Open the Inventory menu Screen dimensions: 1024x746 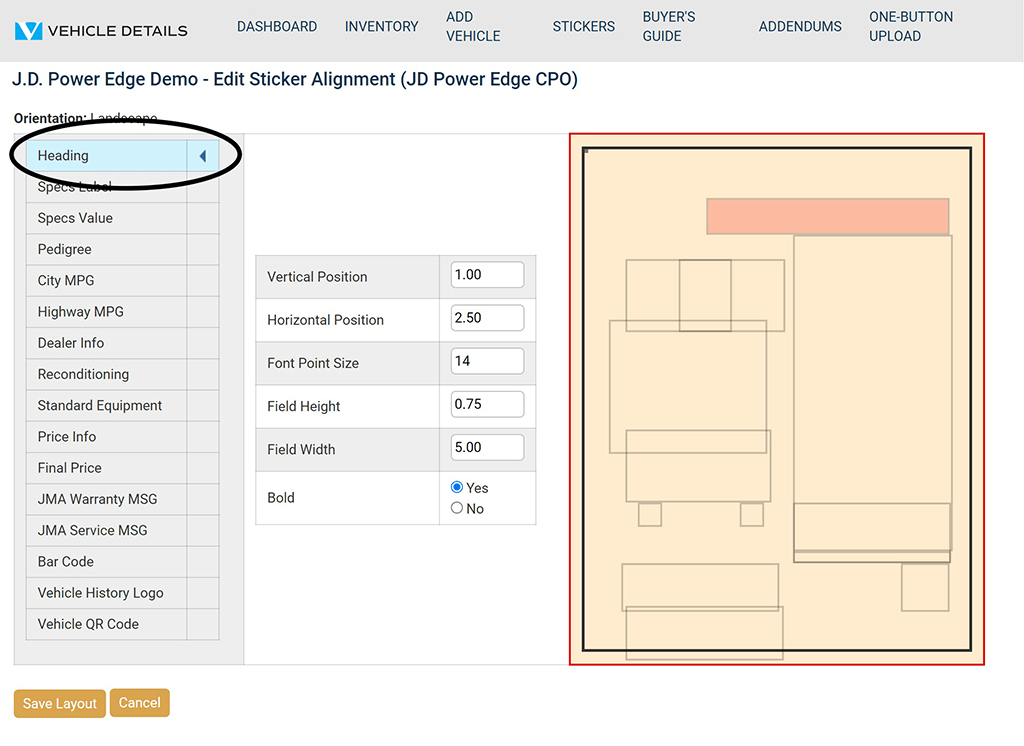[x=381, y=27]
